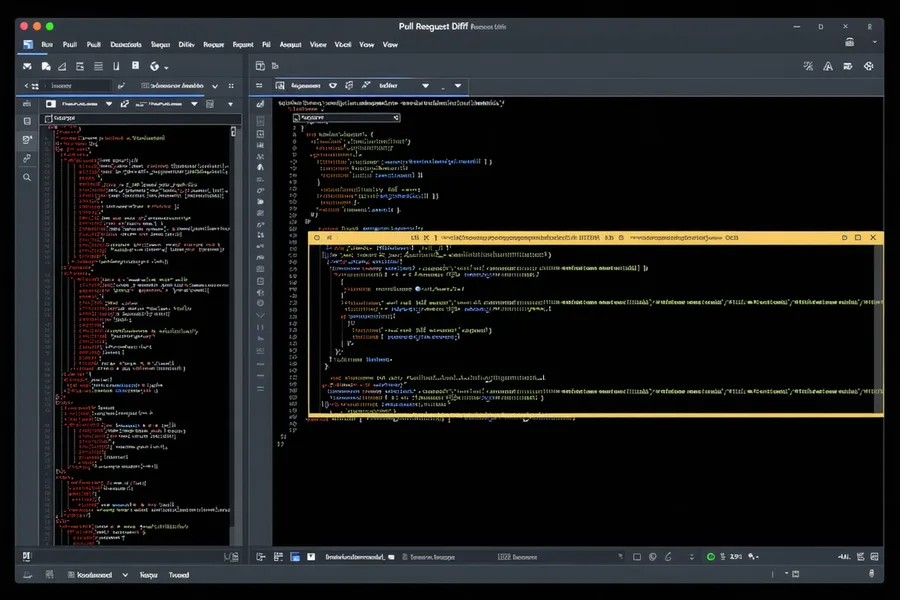Image resolution: width=900 pixels, height=600 pixels.
Task: Click the save bookmark toolbar icon
Action: (x=135, y=66)
